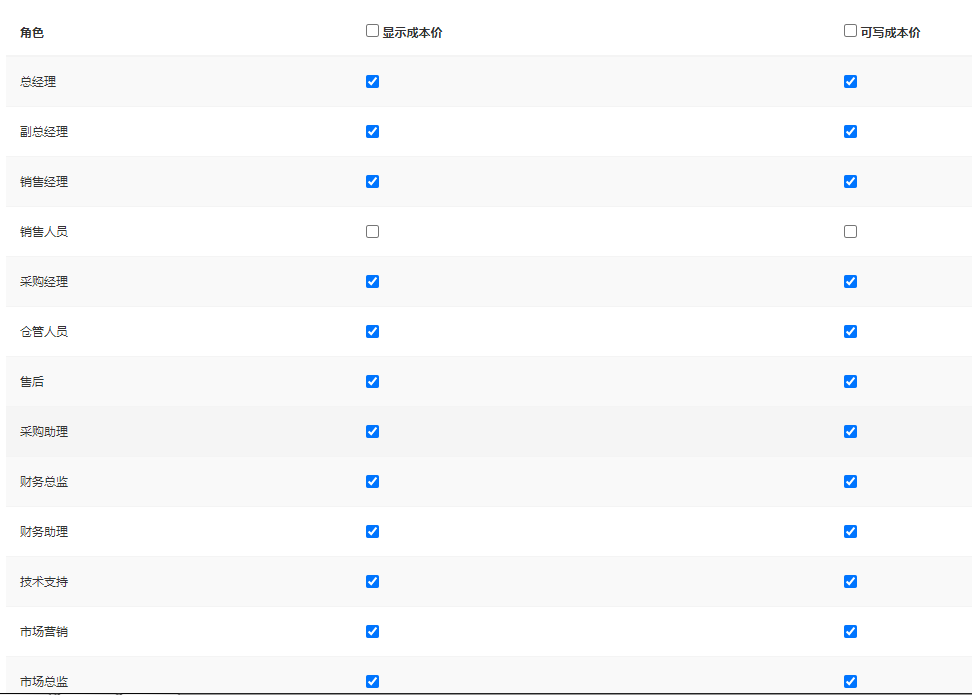Toggle 显示成本价 for 采购经理

[372, 281]
